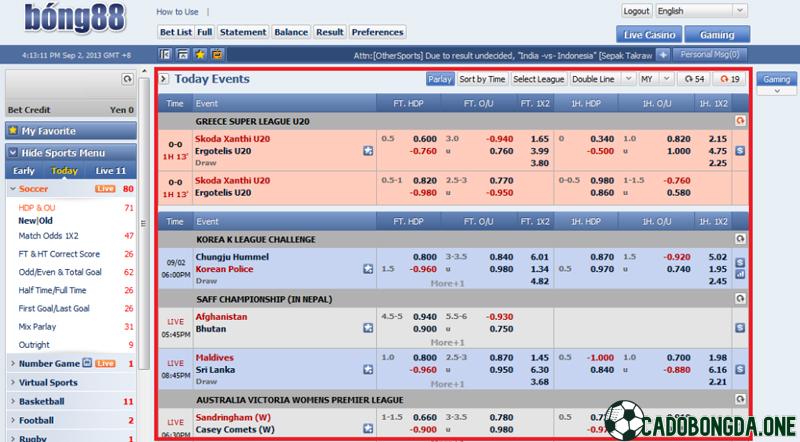This screenshot has height=442, width=800.
Task: Open the Result menu
Action: 330,32
